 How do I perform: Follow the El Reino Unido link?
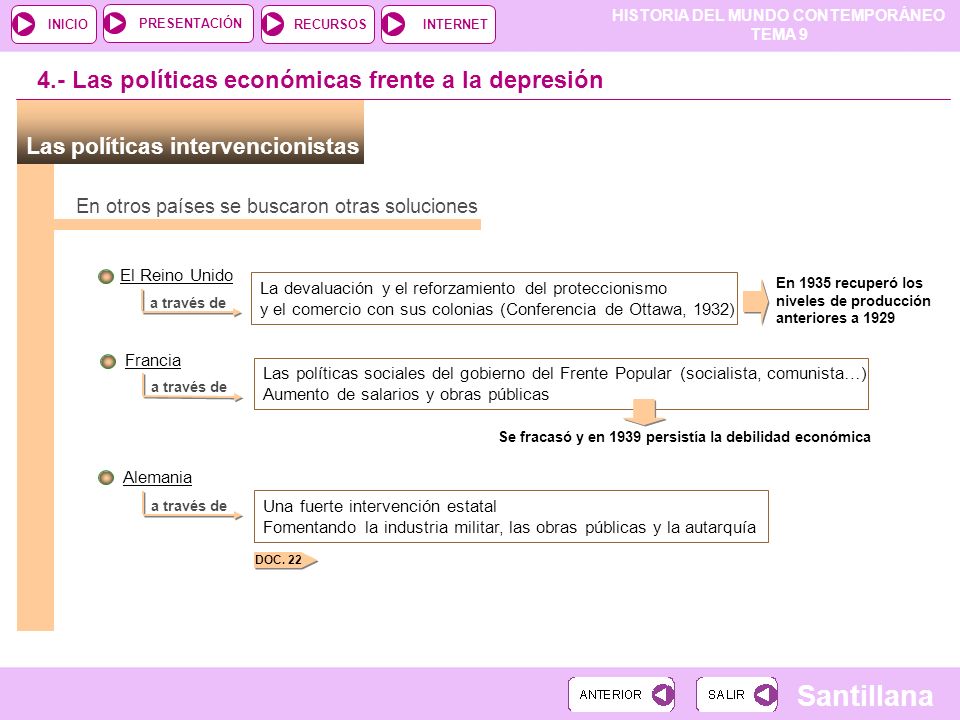pyautogui.click(x=176, y=276)
